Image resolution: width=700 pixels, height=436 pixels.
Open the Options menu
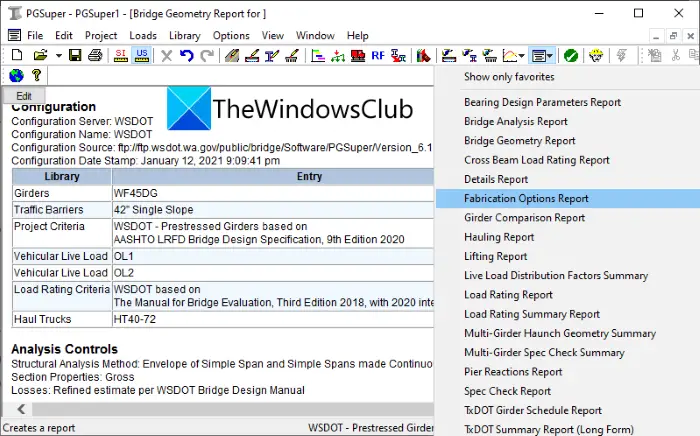231,36
